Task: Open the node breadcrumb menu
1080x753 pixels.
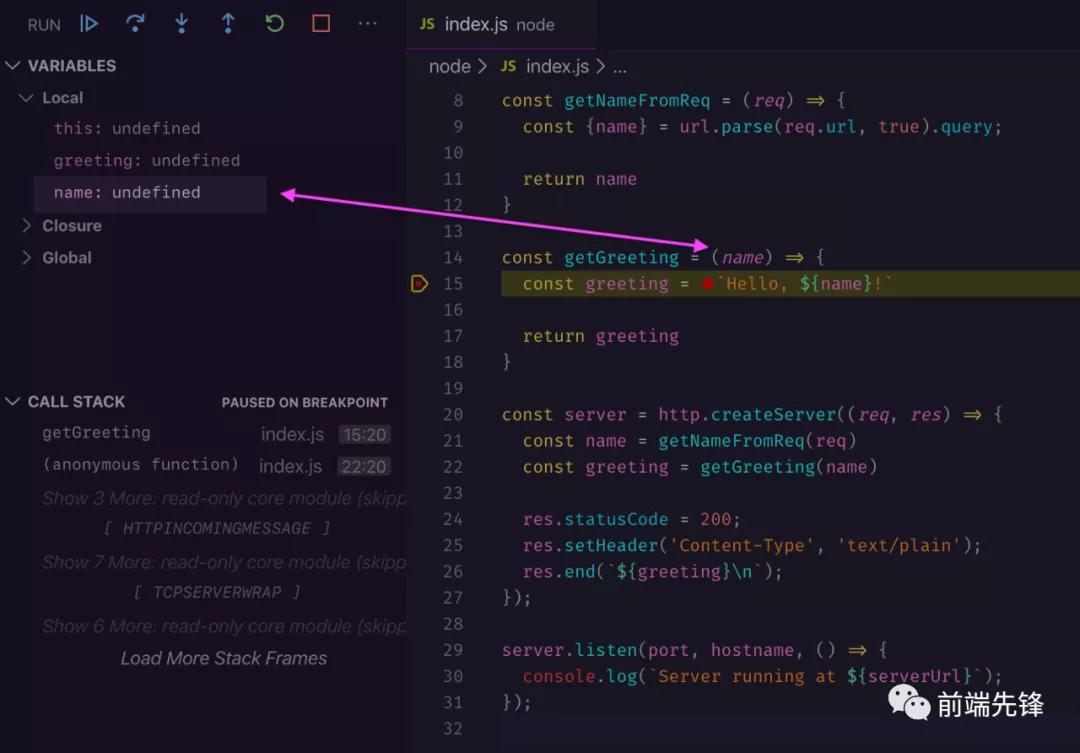Action: 450,66
